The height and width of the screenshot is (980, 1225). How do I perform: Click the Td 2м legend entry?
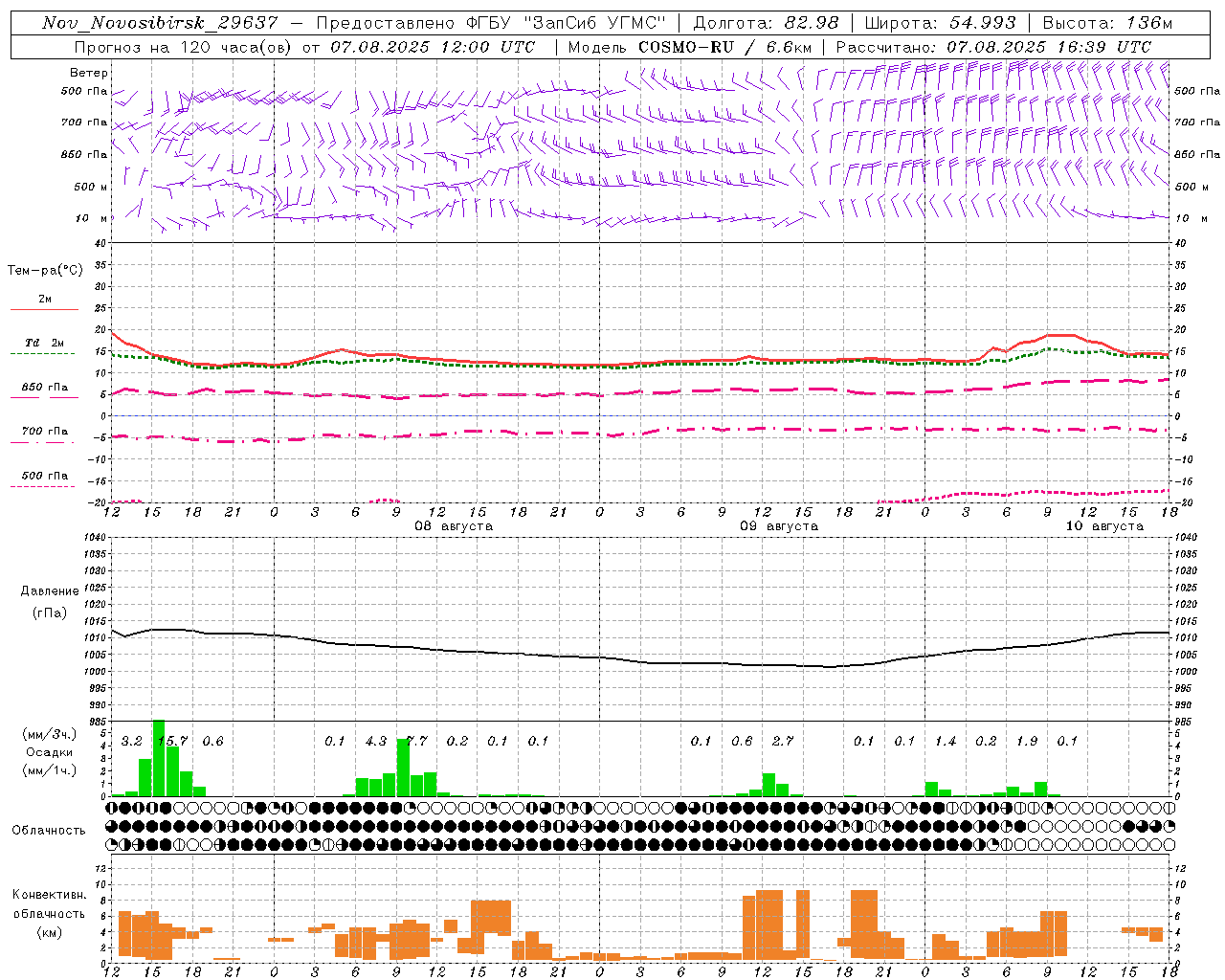[44, 343]
